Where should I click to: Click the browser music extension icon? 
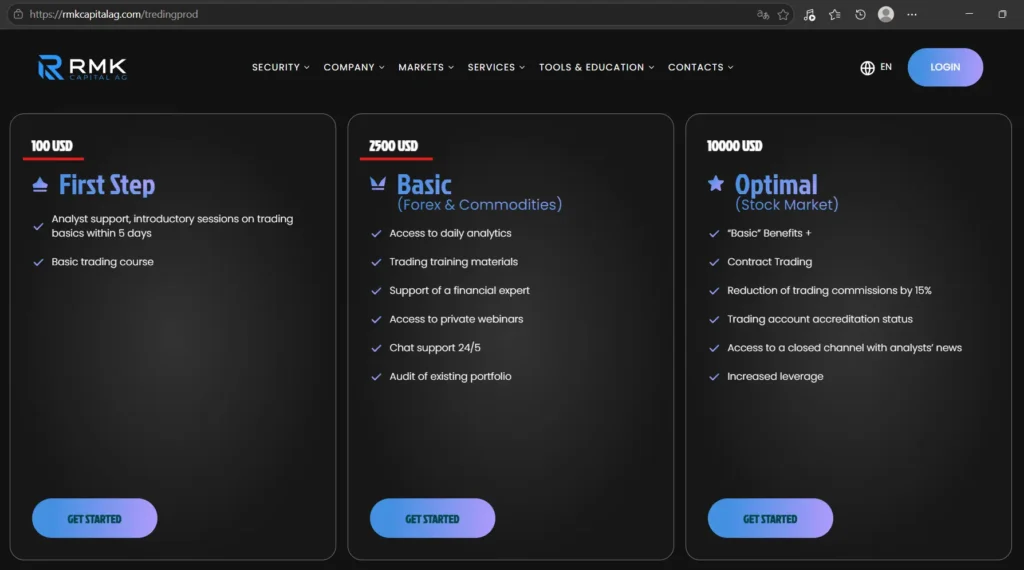pos(809,14)
